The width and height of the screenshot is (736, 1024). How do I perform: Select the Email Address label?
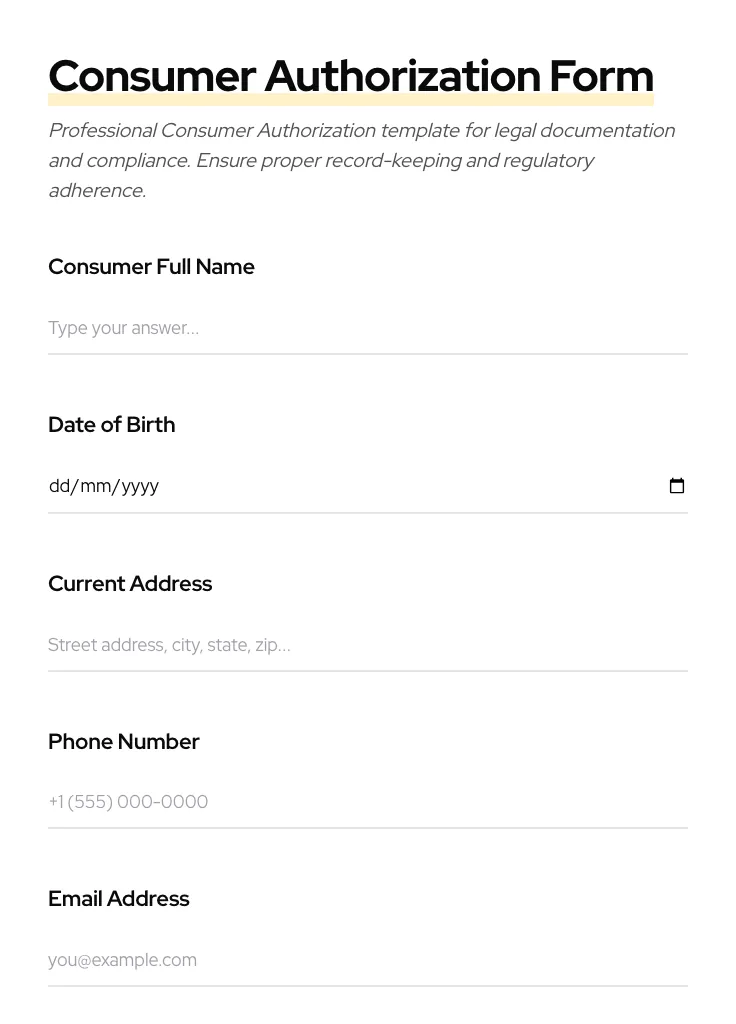[x=118, y=899]
